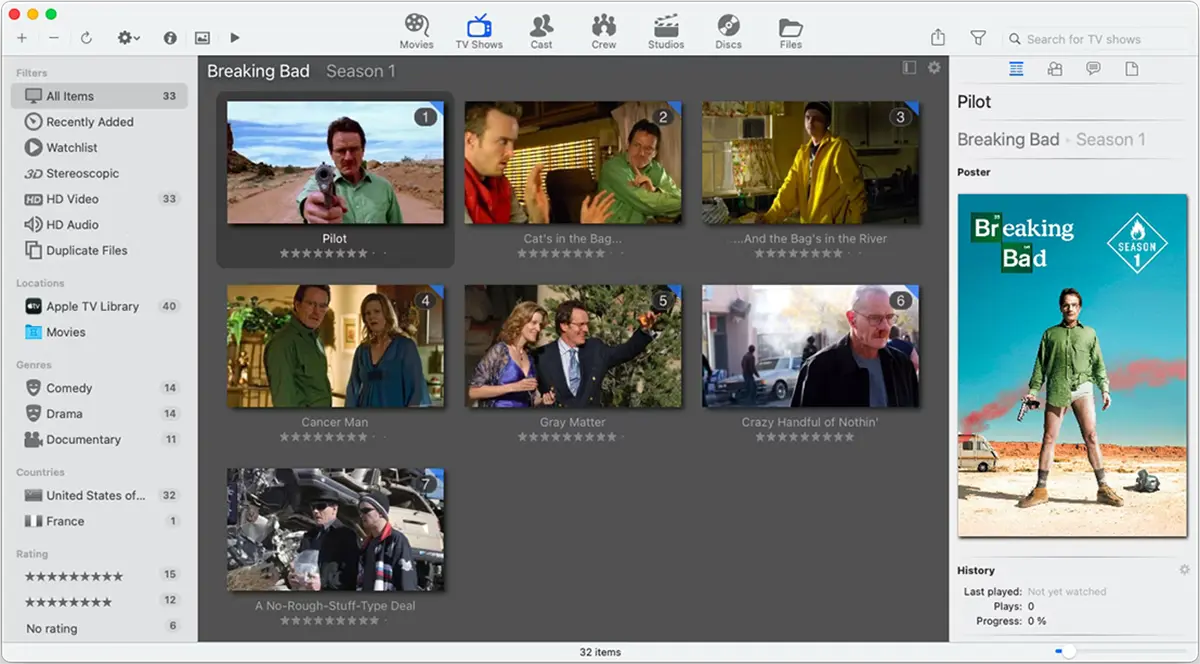This screenshot has height=664, width=1200.
Task: Open the comments tab in inspector
Action: [1093, 69]
